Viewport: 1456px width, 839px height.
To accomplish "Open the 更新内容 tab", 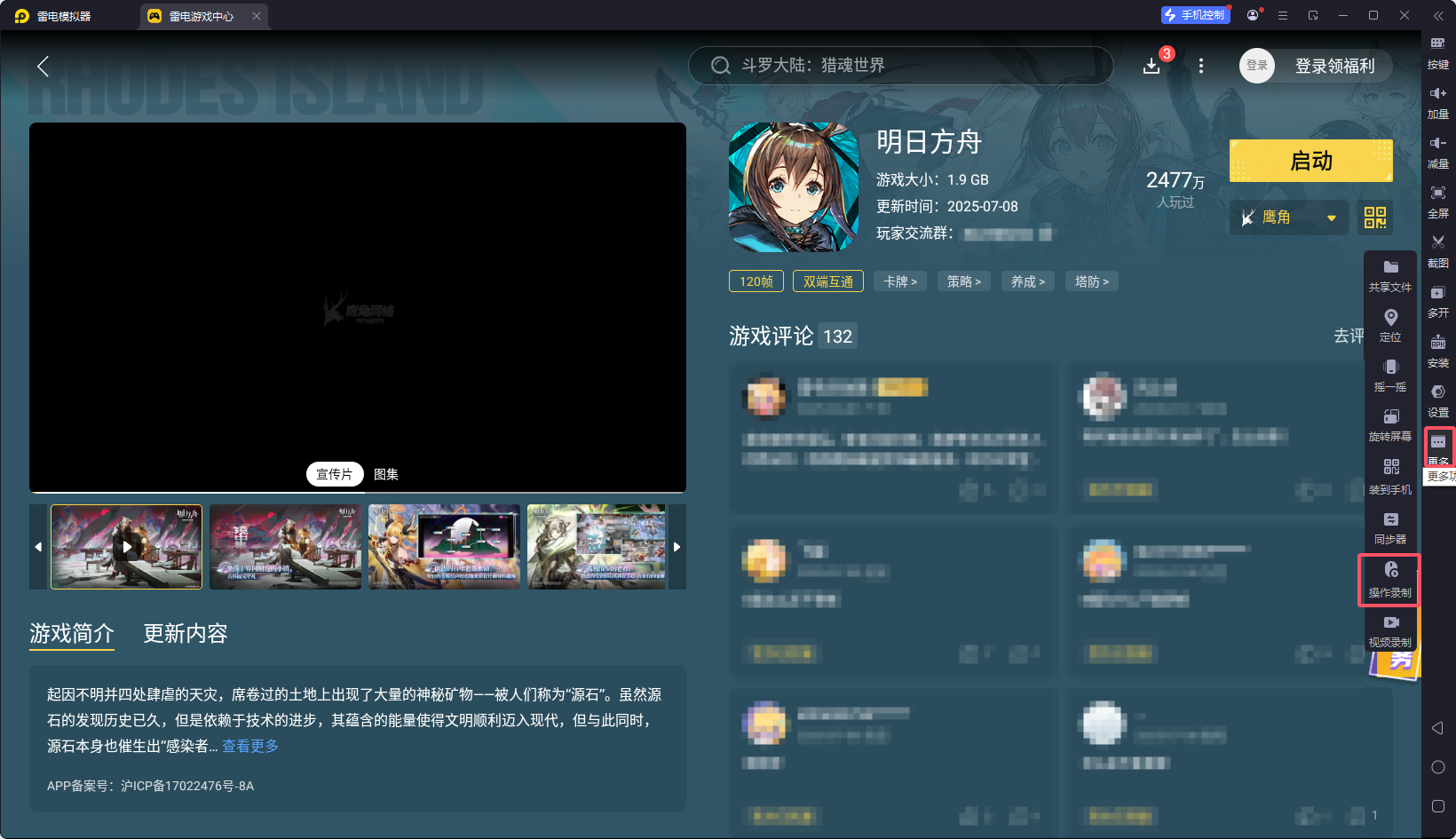I will (186, 633).
